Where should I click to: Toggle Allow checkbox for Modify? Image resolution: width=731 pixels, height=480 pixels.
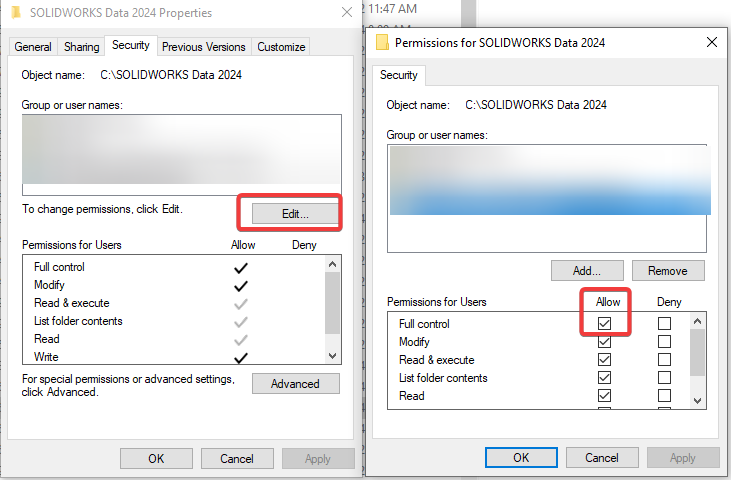click(604, 342)
